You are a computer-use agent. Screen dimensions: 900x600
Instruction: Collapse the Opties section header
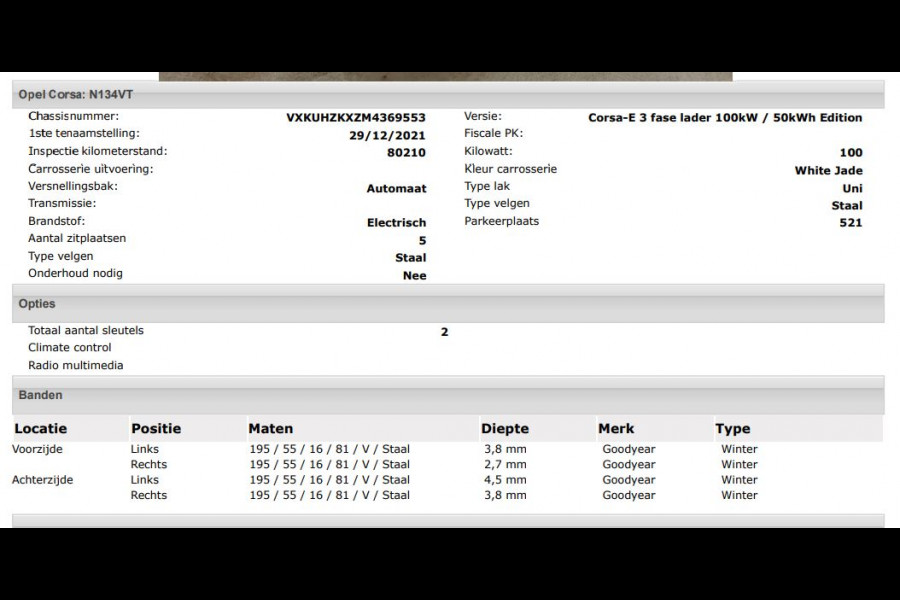tap(448, 304)
